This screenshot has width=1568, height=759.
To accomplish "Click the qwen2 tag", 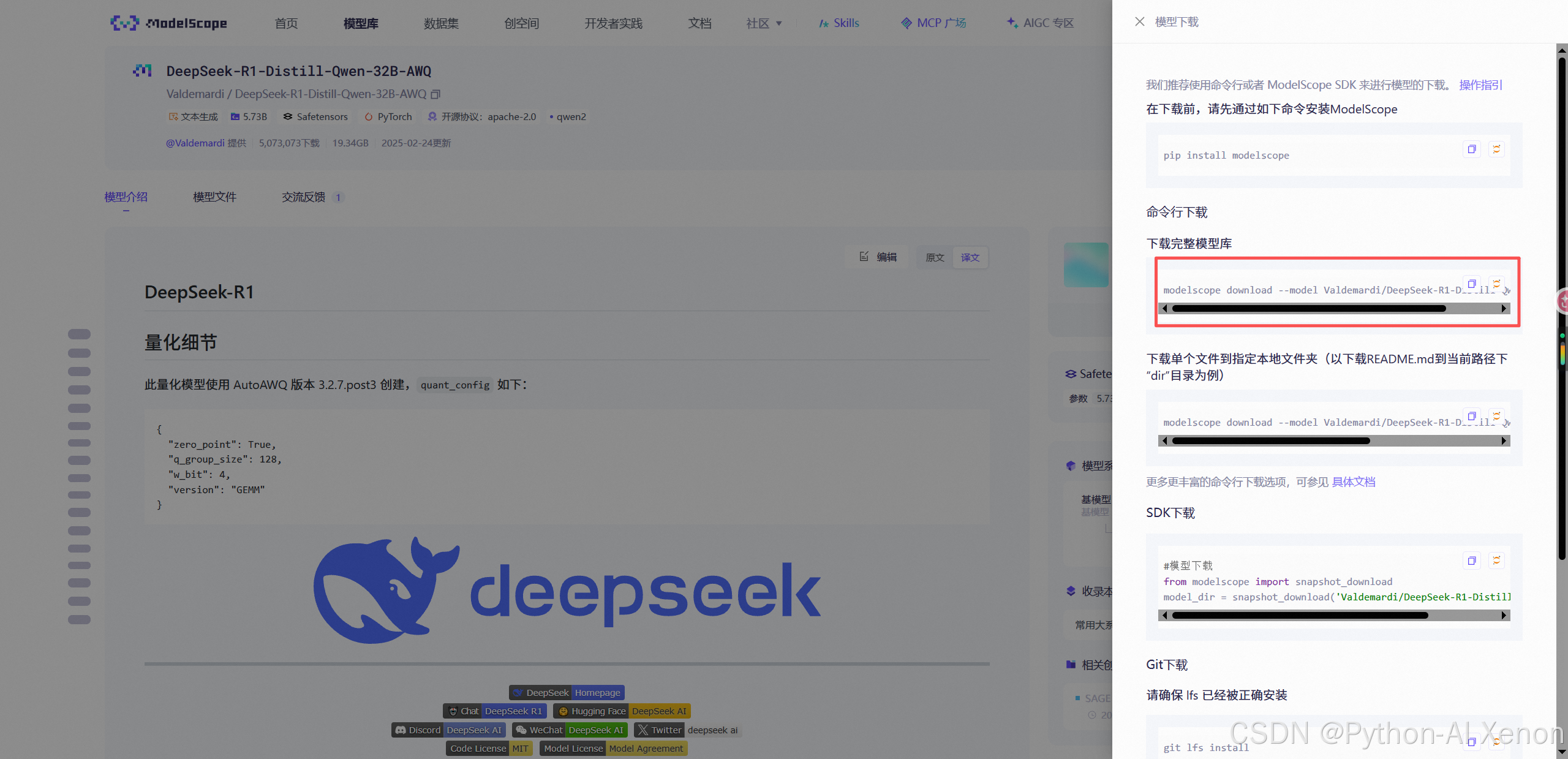I will tap(568, 116).
